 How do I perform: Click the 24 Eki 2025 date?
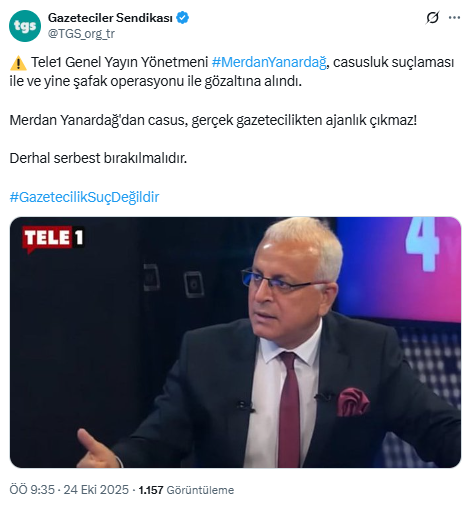pyautogui.click(x=96, y=490)
